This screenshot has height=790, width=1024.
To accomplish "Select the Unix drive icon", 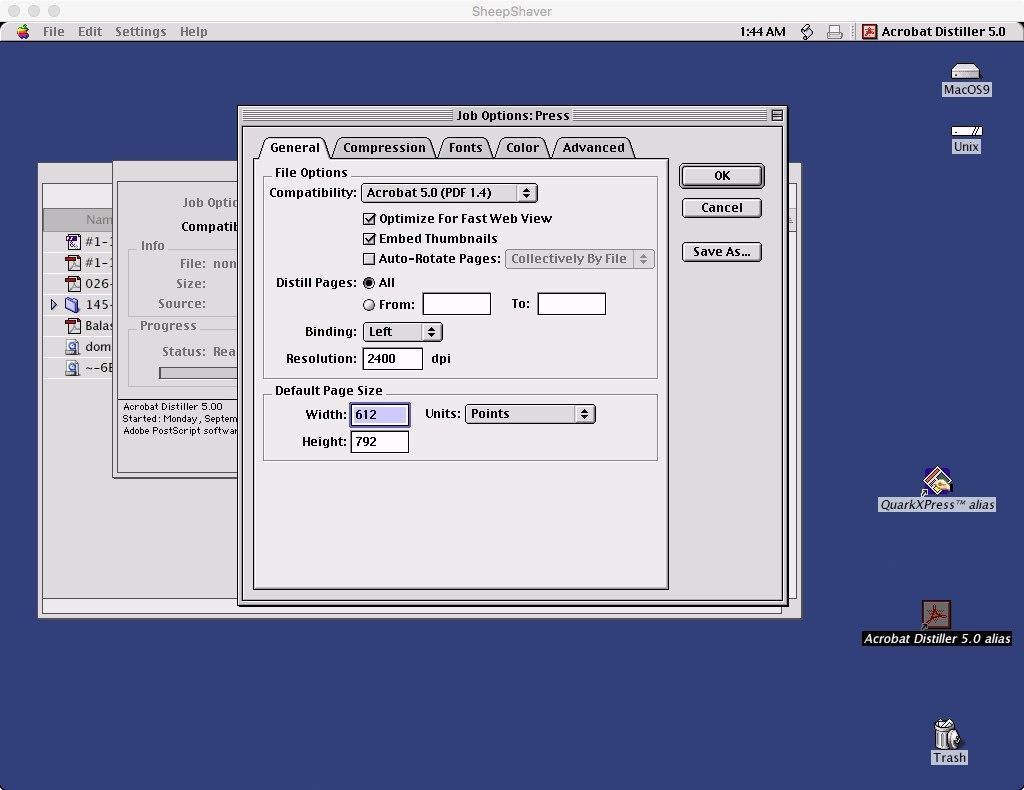I will [966, 131].
